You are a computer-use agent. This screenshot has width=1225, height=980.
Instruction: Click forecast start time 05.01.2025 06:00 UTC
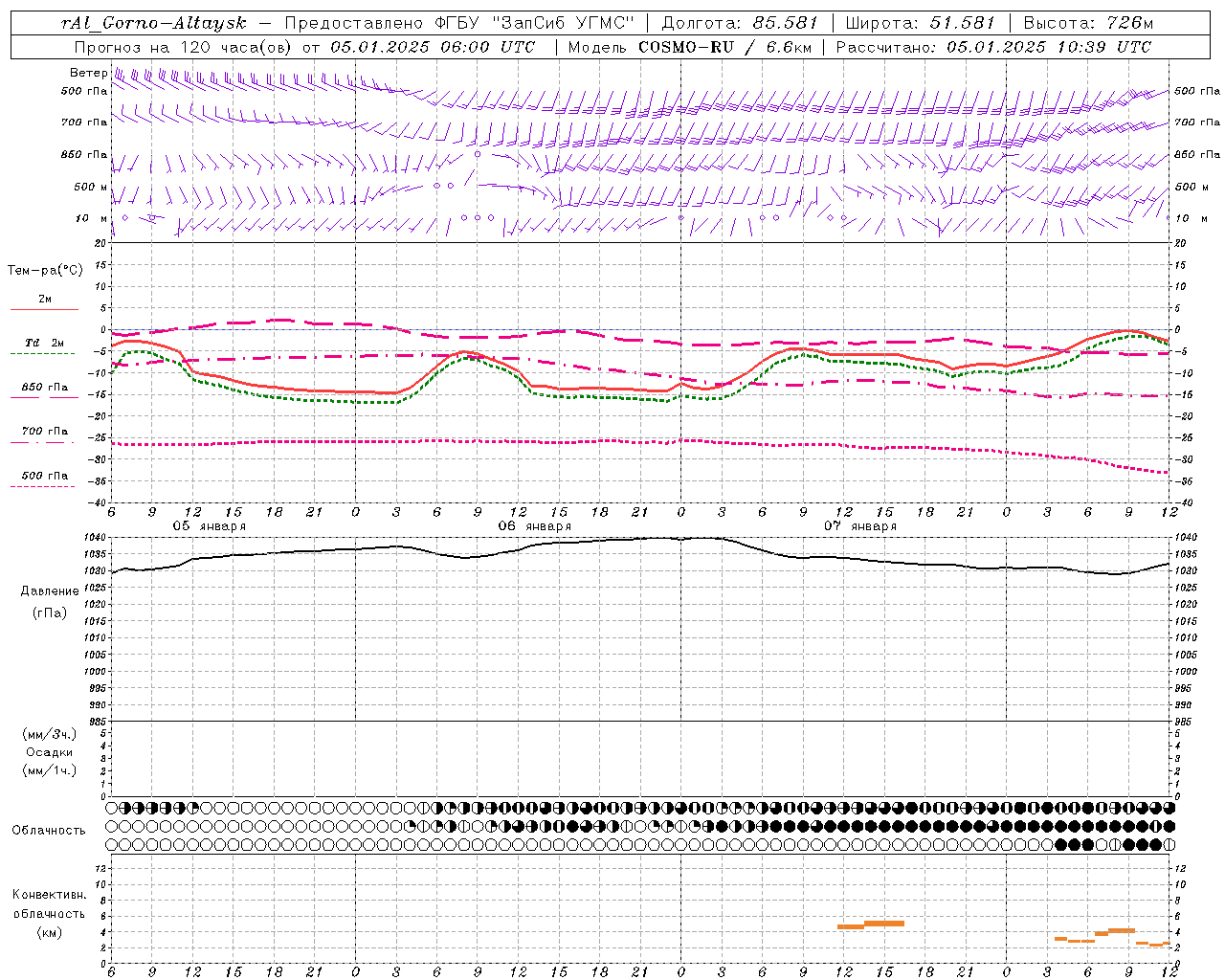433,47
